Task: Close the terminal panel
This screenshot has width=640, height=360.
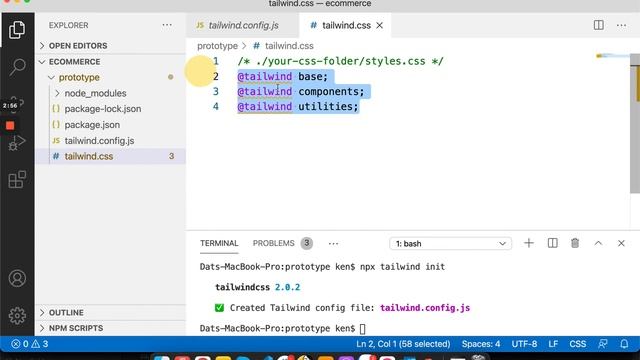Action: (x=621, y=243)
